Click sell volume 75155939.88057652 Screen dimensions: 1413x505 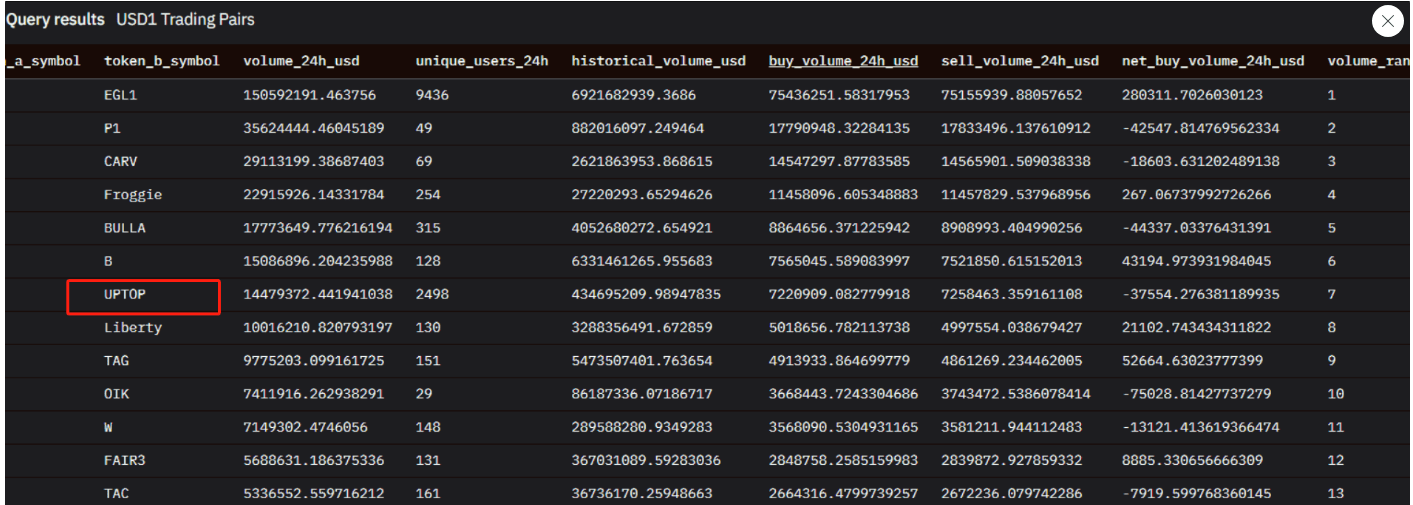click(x=1011, y=95)
